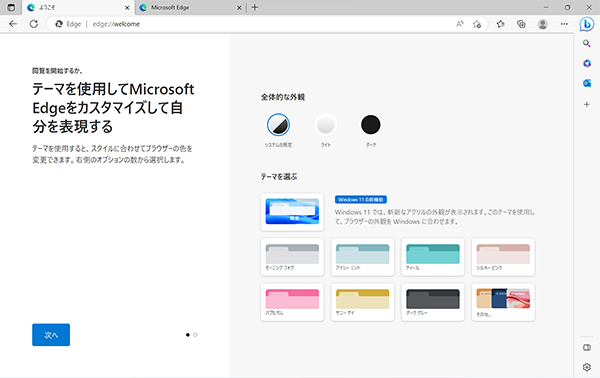Click the first page indicator dot

188,335
